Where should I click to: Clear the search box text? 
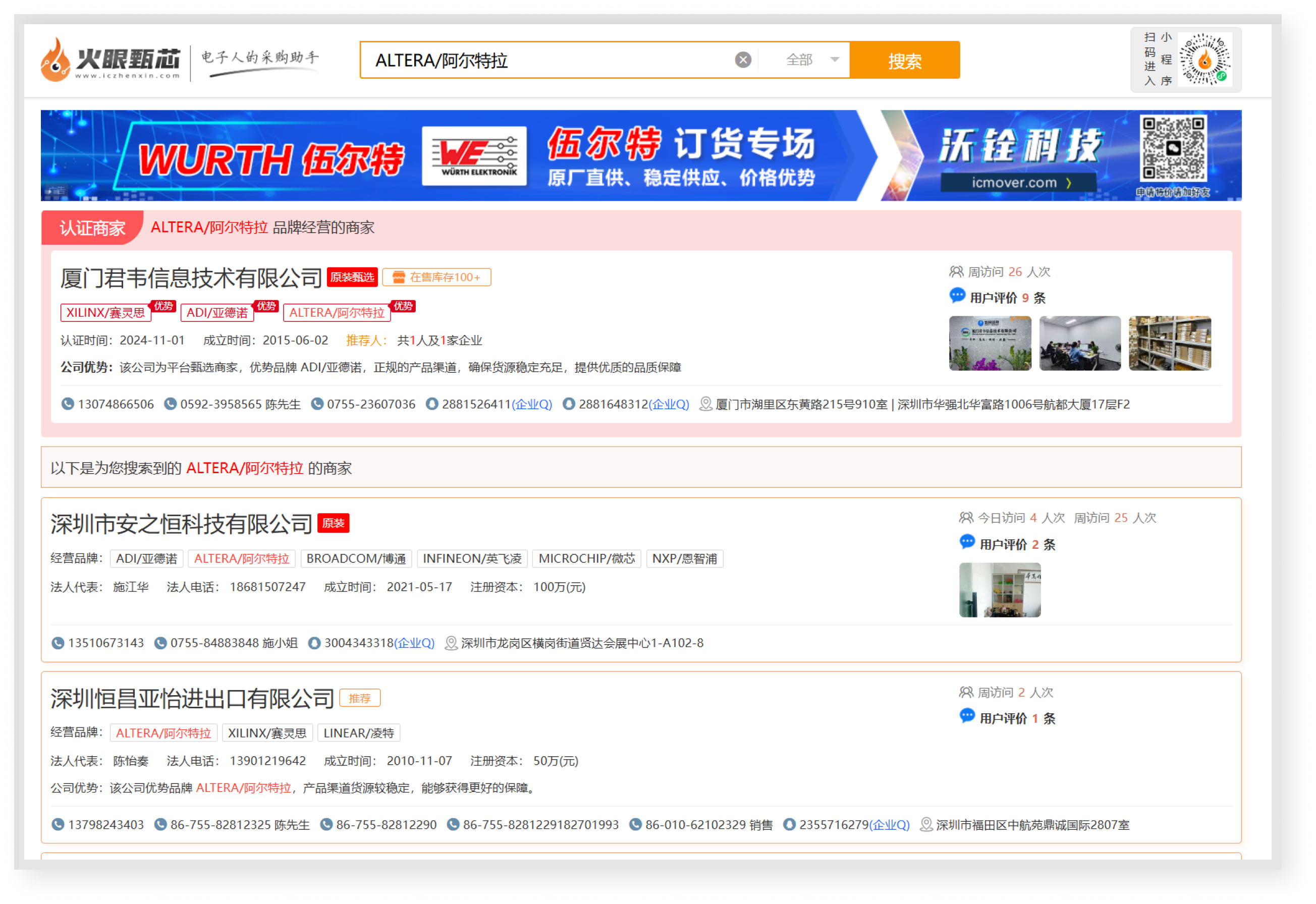[x=743, y=60]
